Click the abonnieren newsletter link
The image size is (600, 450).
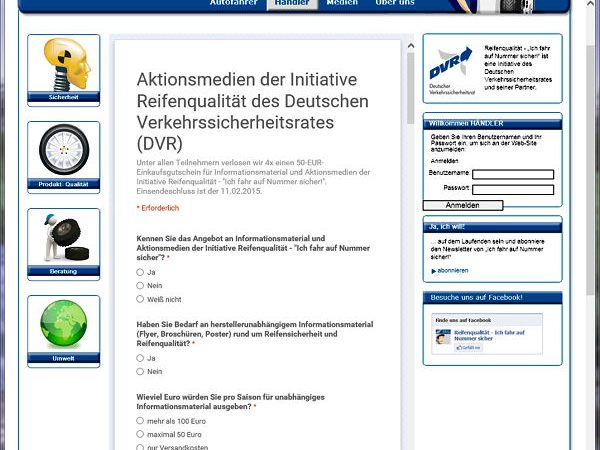(453, 271)
